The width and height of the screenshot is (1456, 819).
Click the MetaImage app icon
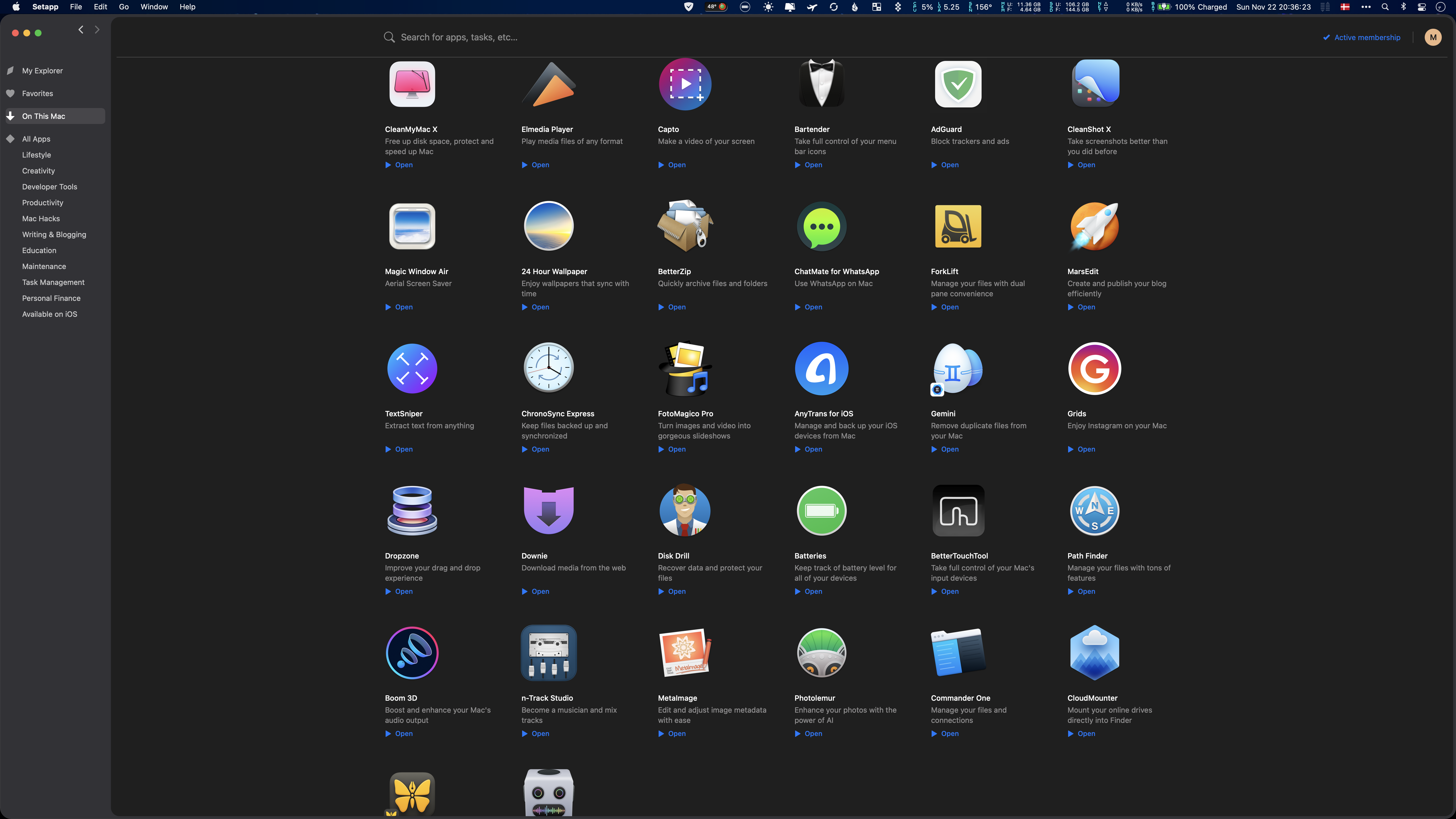click(x=685, y=653)
